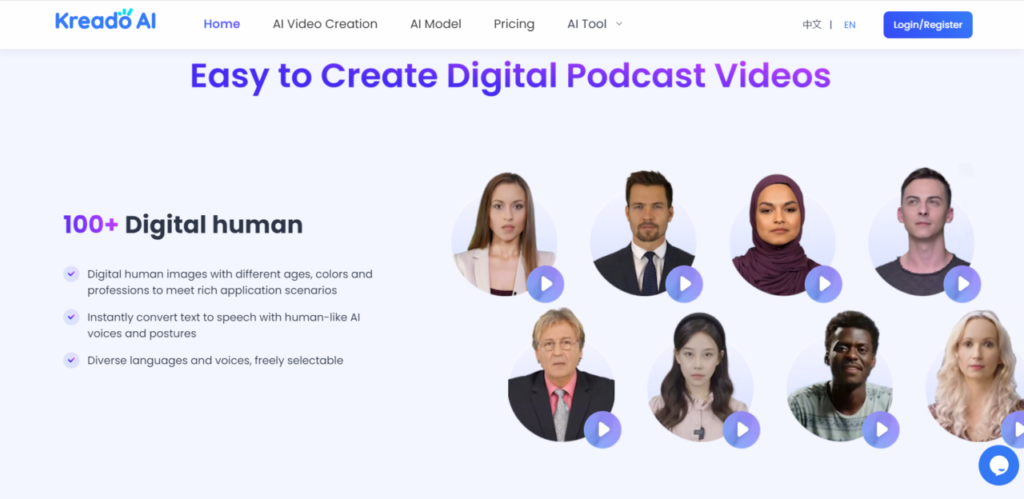
Task: Play video of smiling man in patterned shirt
Action: (881, 430)
